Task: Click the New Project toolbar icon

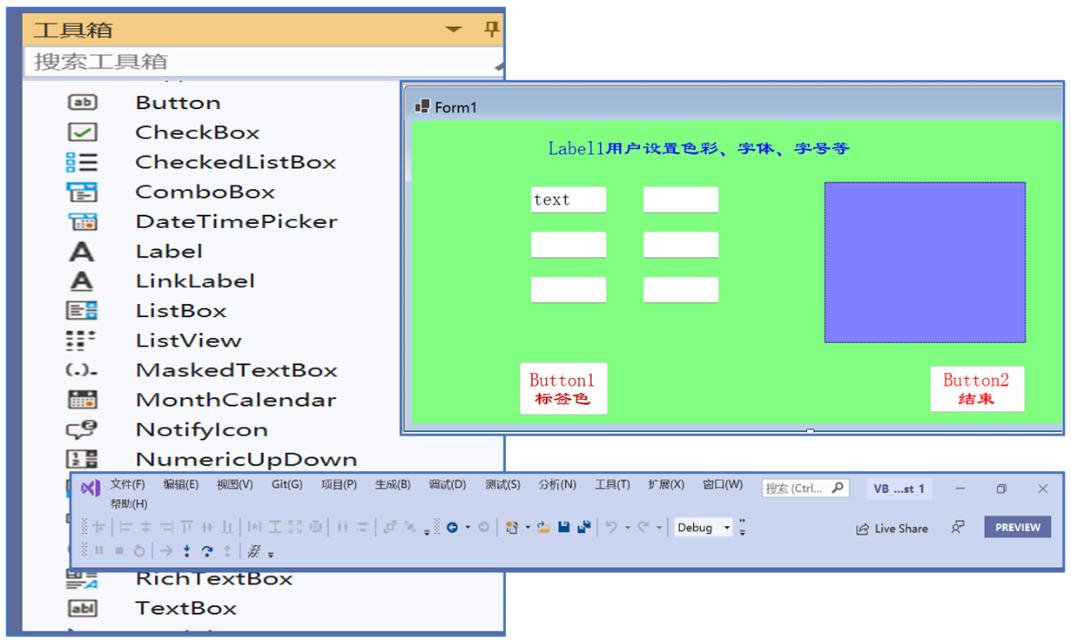Action: point(512,527)
